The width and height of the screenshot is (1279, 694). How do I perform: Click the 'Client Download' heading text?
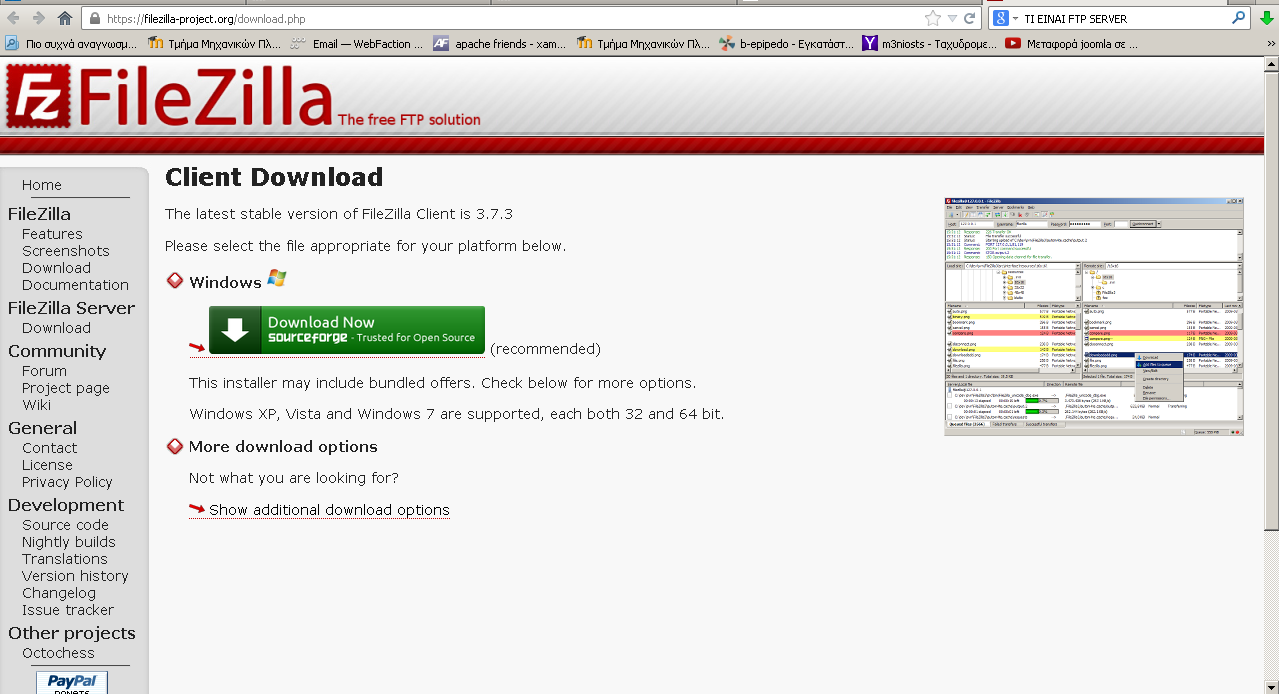pyautogui.click(x=274, y=178)
